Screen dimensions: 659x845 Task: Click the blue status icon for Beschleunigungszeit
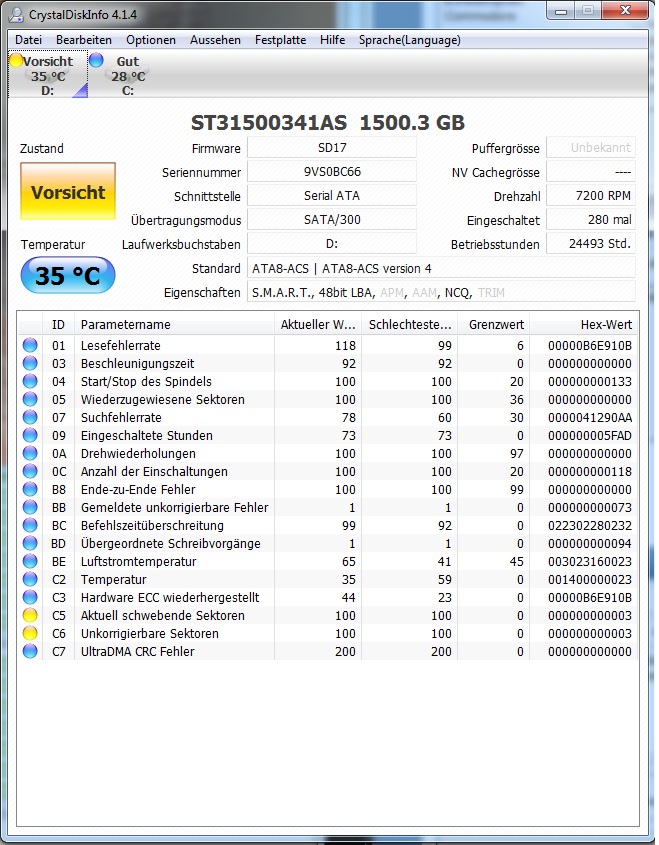pos(30,363)
